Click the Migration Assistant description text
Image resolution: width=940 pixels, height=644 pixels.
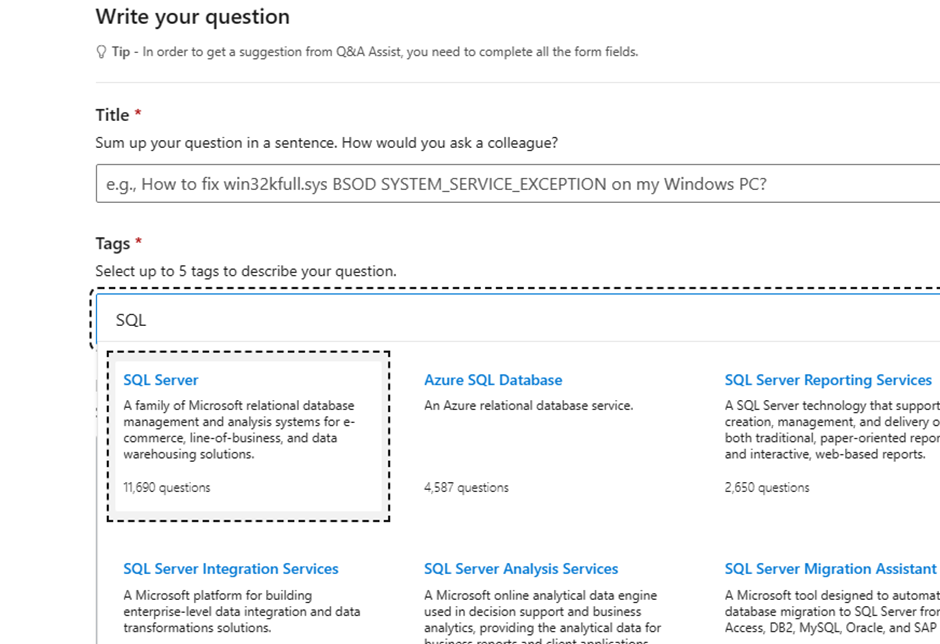(x=832, y=612)
